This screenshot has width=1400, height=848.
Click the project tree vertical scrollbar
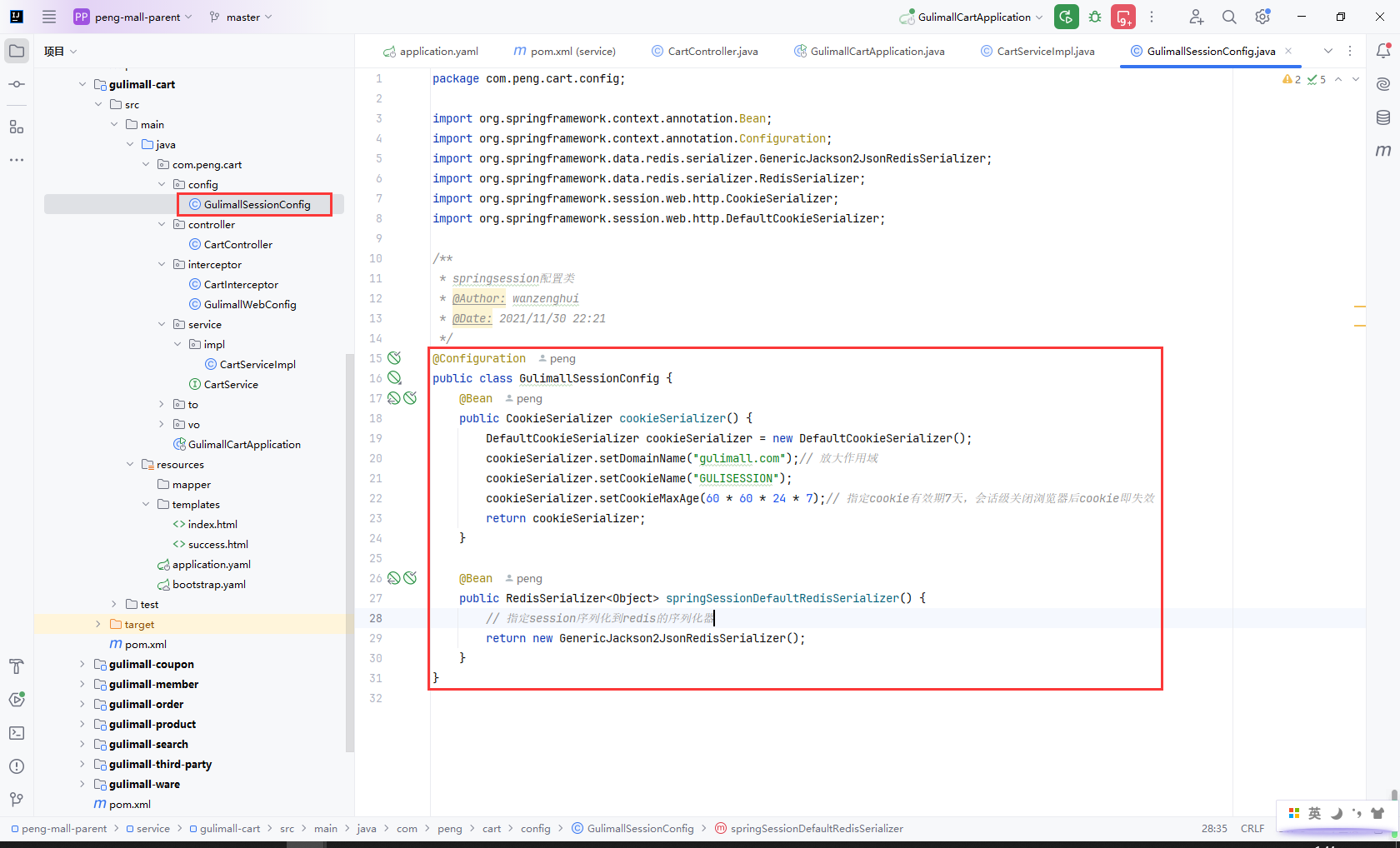point(350,551)
